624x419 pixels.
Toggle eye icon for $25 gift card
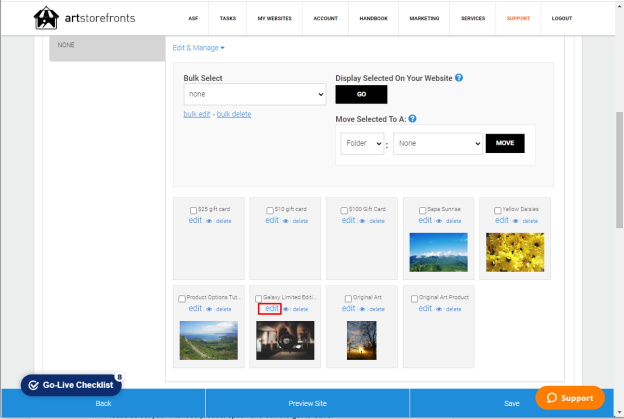click(209, 221)
